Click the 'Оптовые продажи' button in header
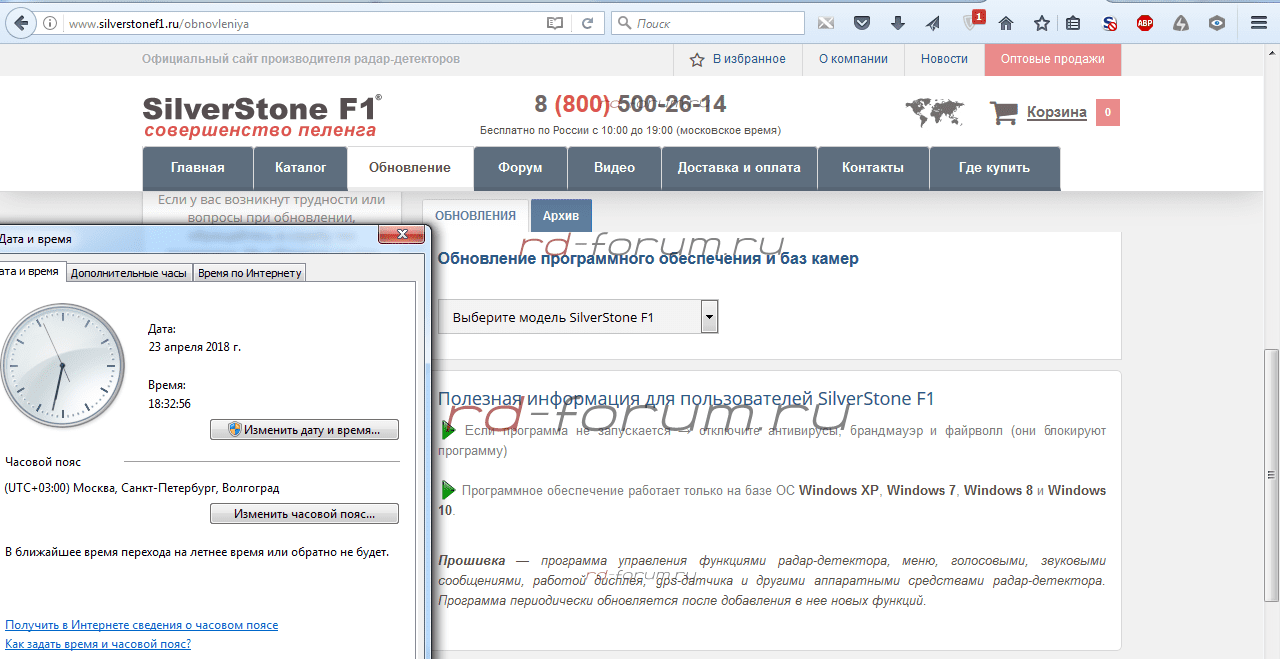 [1052, 59]
